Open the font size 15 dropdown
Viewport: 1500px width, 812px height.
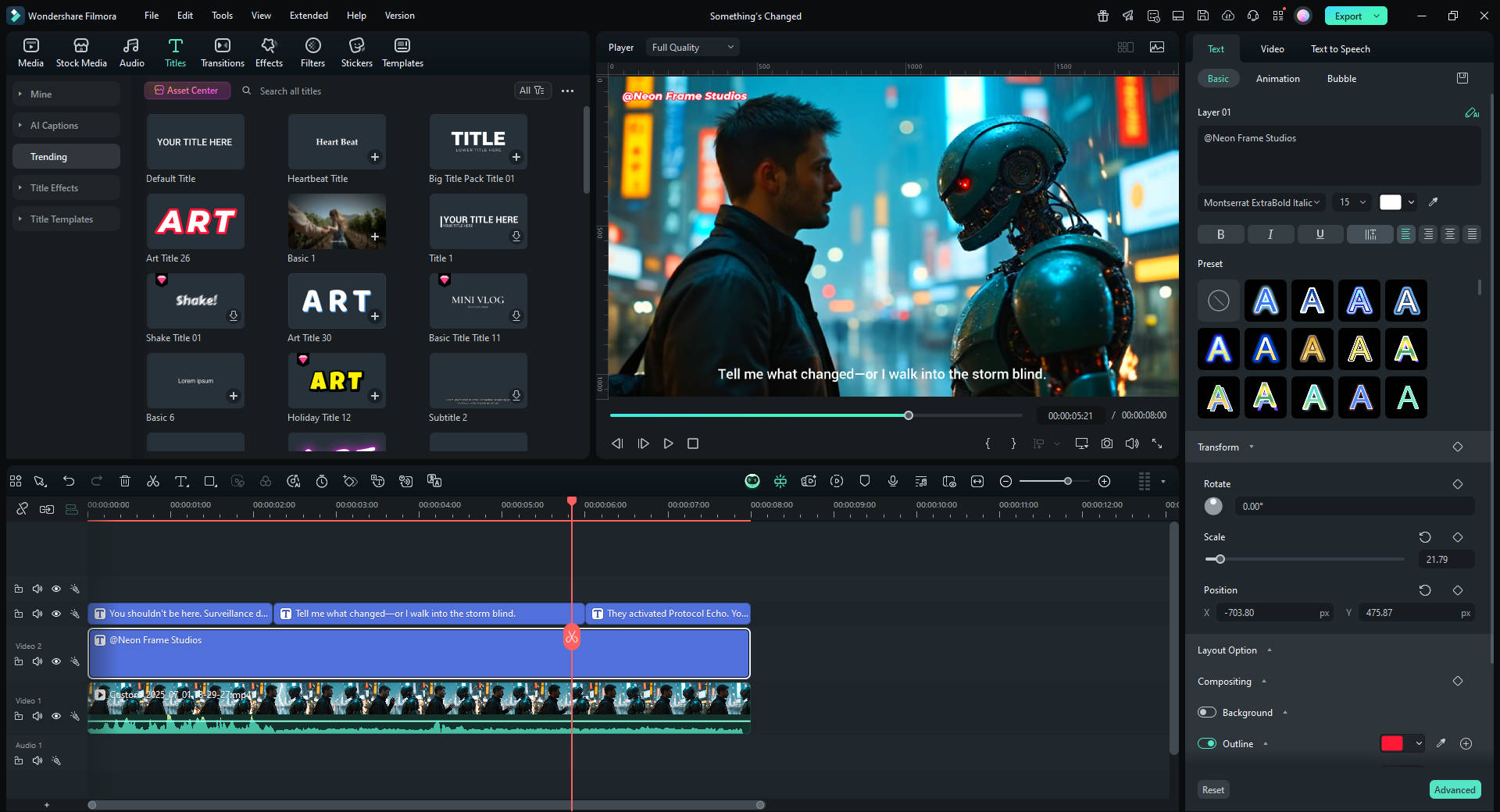click(x=1352, y=202)
